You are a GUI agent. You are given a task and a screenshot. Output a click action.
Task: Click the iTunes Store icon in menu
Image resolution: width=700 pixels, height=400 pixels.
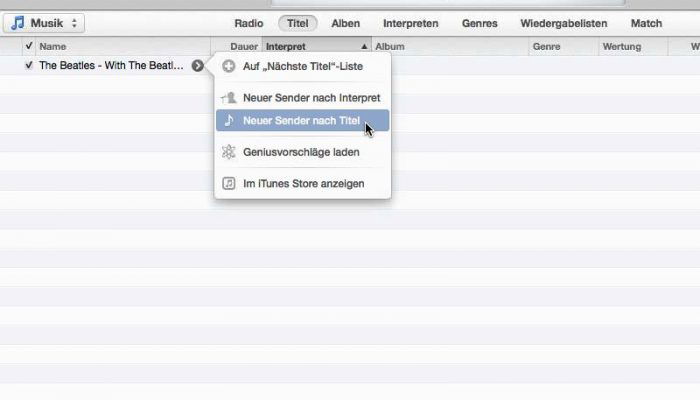[229, 183]
